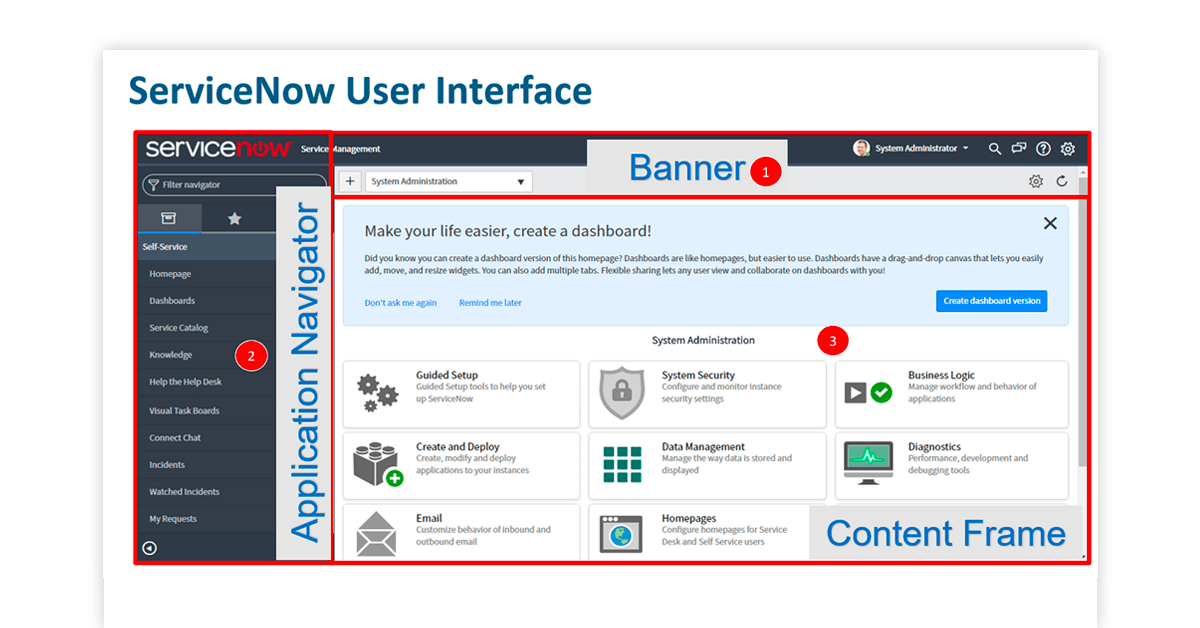Click in the Filter navigator field

click(234, 184)
